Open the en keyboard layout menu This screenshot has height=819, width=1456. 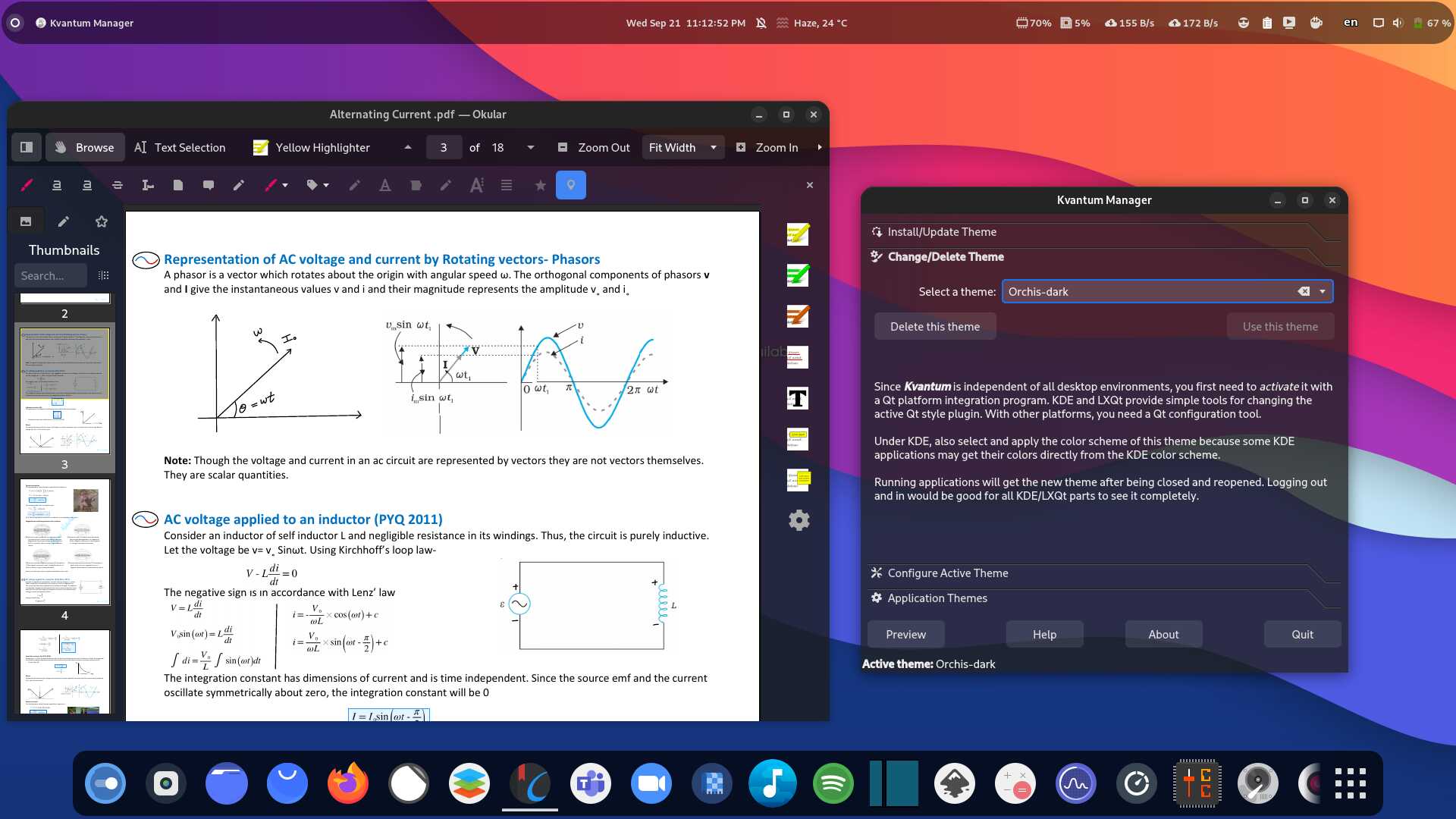(x=1351, y=23)
